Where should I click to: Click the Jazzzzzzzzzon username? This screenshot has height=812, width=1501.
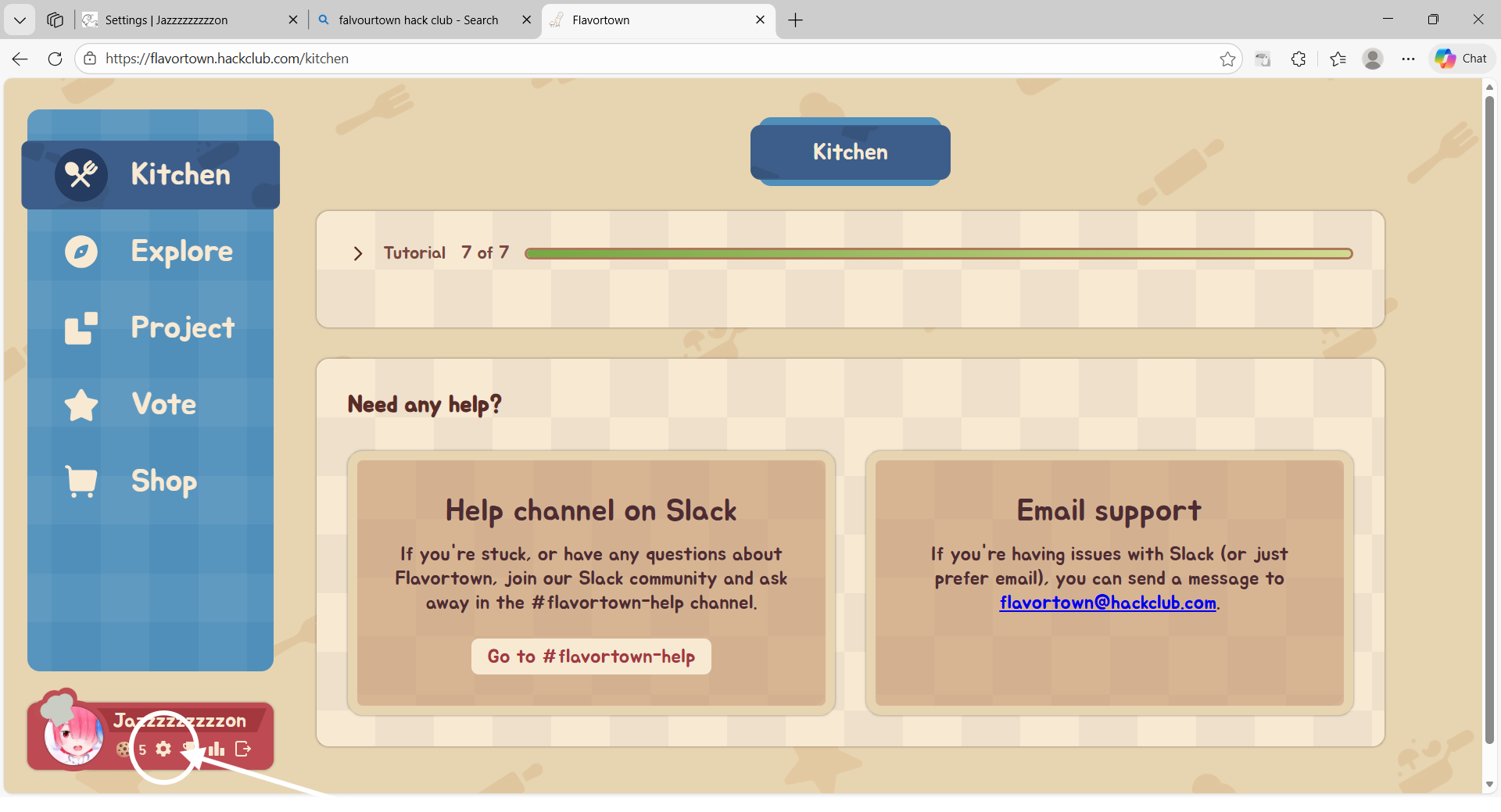coord(180,720)
